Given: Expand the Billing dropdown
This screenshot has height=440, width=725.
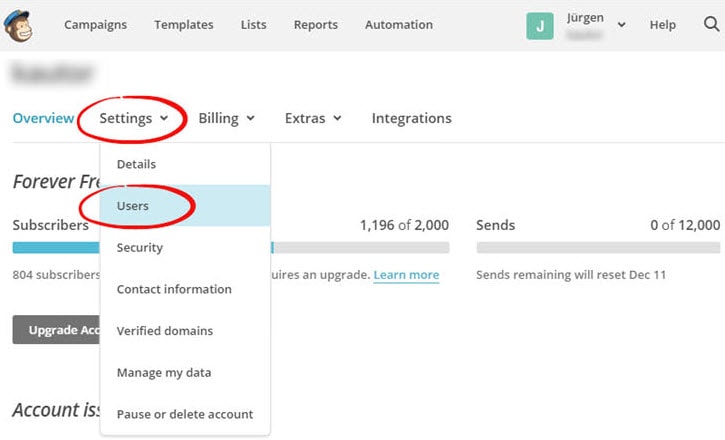Looking at the screenshot, I should (226, 118).
